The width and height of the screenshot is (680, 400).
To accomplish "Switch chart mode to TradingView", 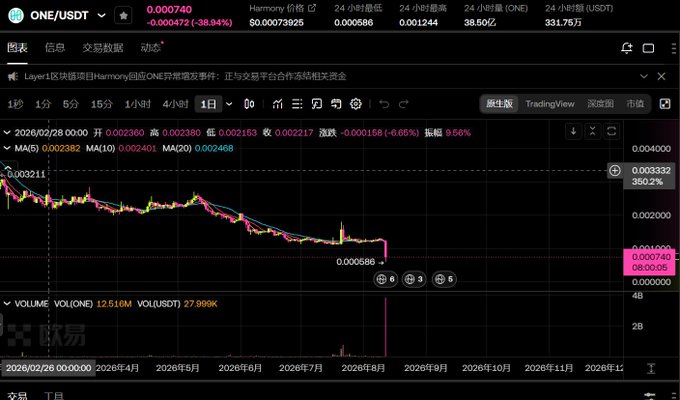I will (x=550, y=104).
